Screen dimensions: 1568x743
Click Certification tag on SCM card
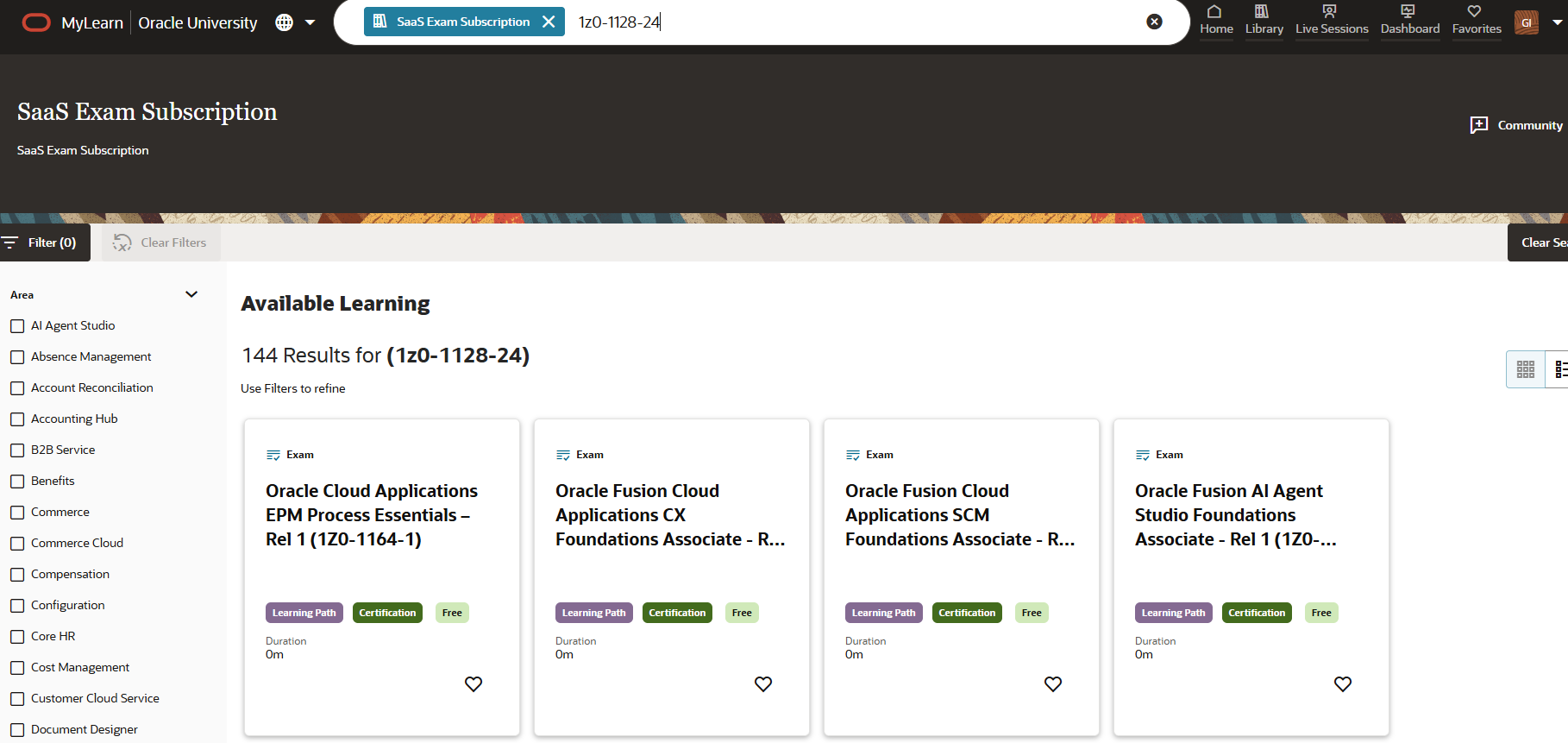[x=967, y=613]
